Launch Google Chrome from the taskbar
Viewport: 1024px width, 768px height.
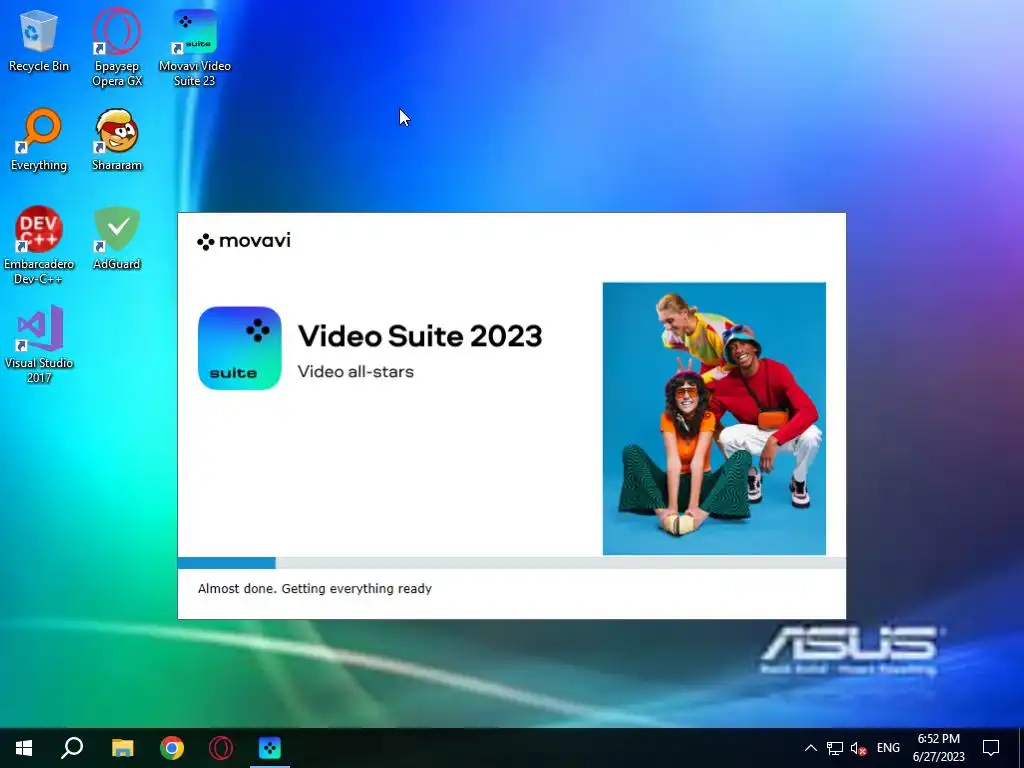click(x=172, y=748)
